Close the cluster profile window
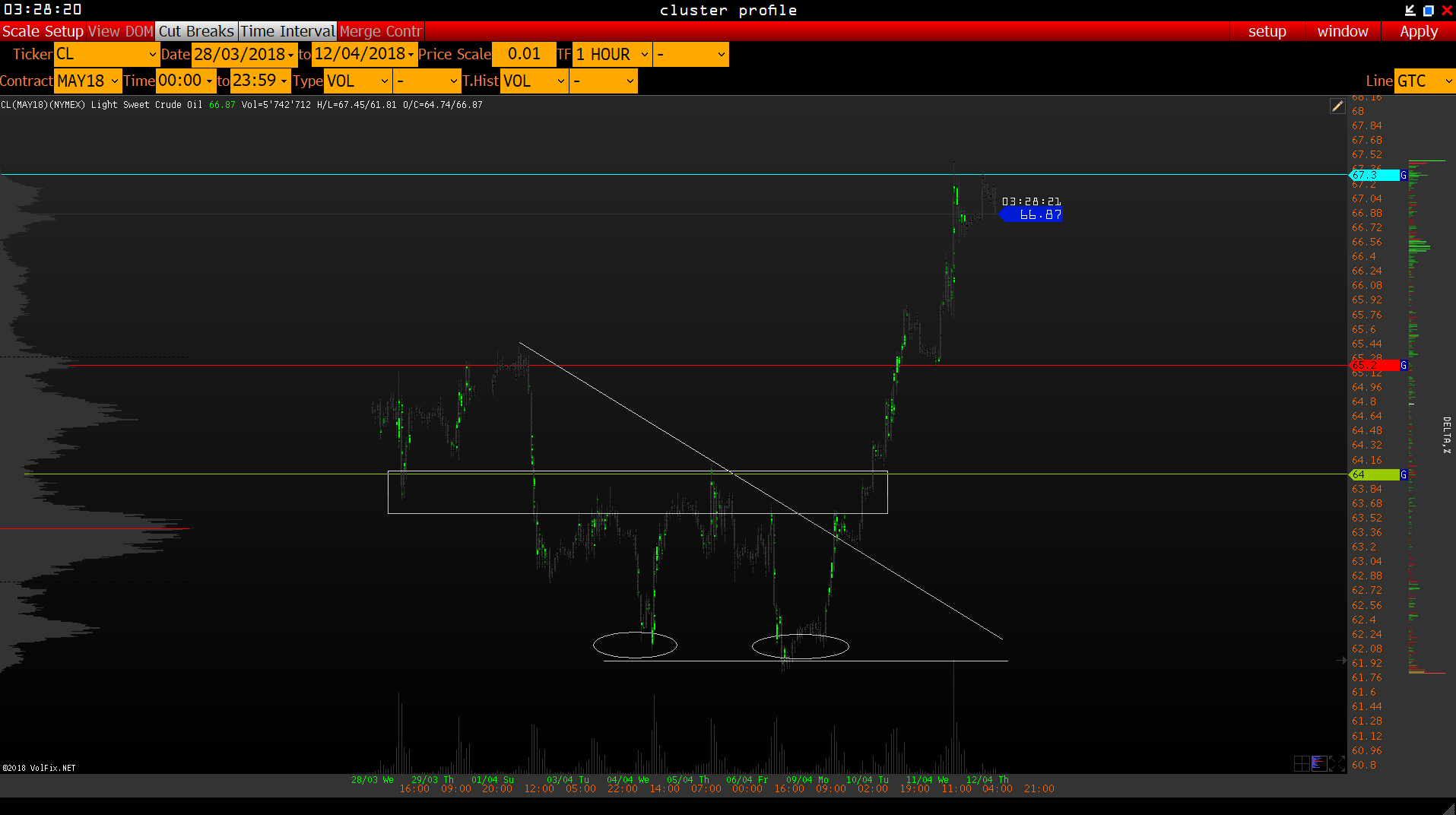This screenshot has height=815, width=1456. [x=1447, y=10]
